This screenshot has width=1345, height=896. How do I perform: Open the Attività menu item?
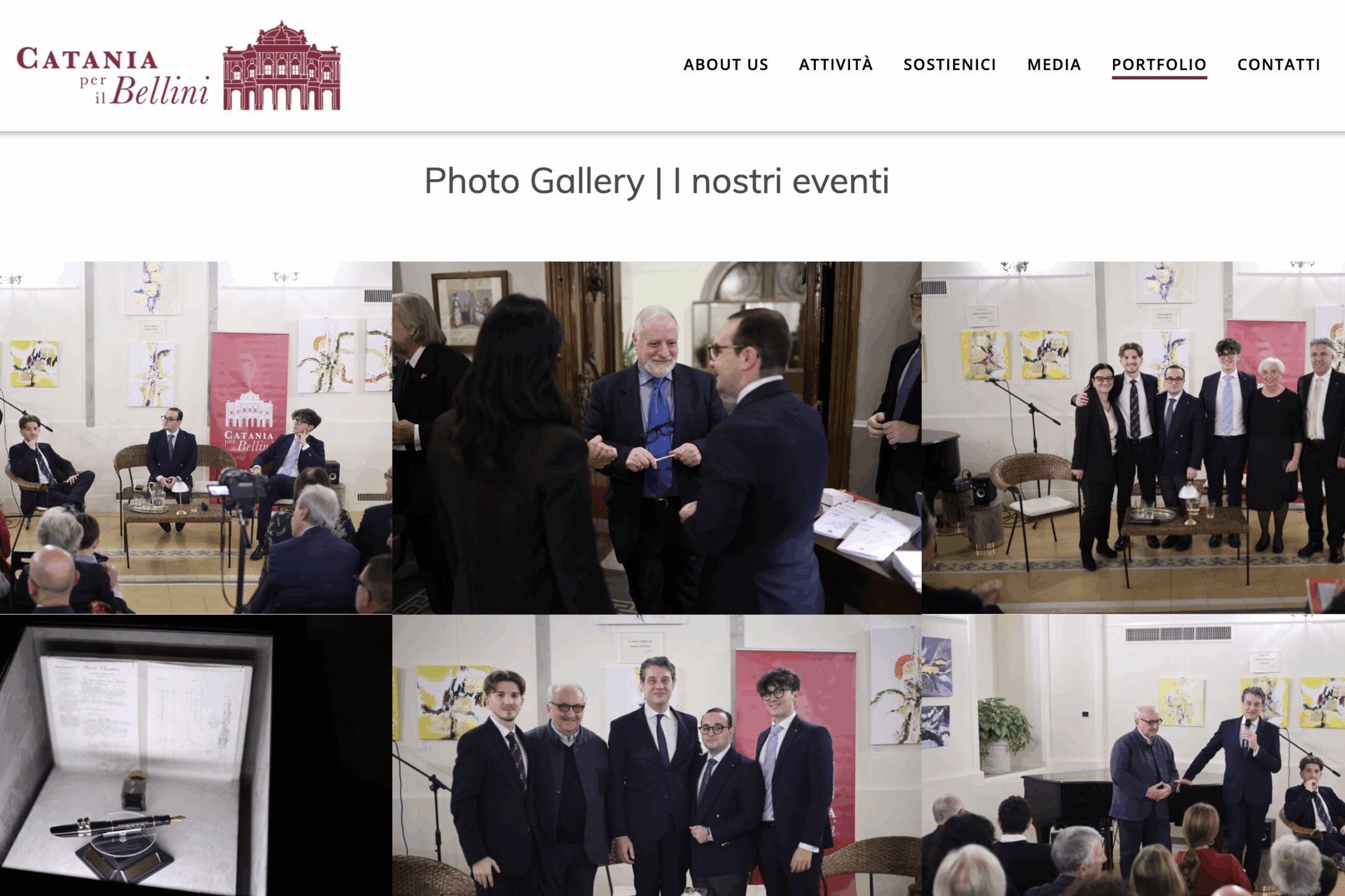pyautogui.click(x=836, y=65)
